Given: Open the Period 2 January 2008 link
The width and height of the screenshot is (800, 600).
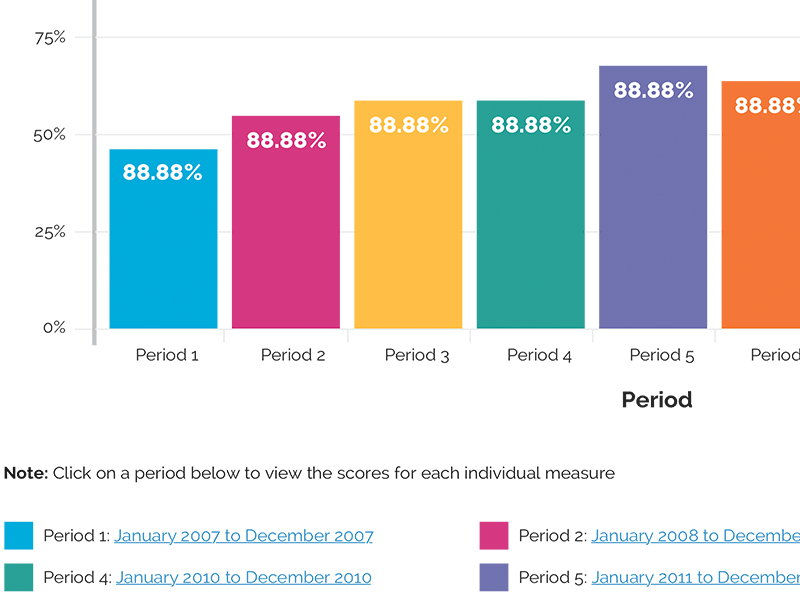Looking at the screenshot, I should pyautogui.click(x=695, y=536).
